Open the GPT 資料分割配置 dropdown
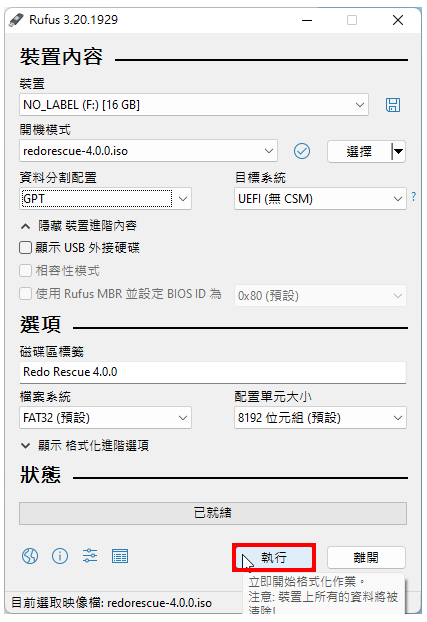 105,198
